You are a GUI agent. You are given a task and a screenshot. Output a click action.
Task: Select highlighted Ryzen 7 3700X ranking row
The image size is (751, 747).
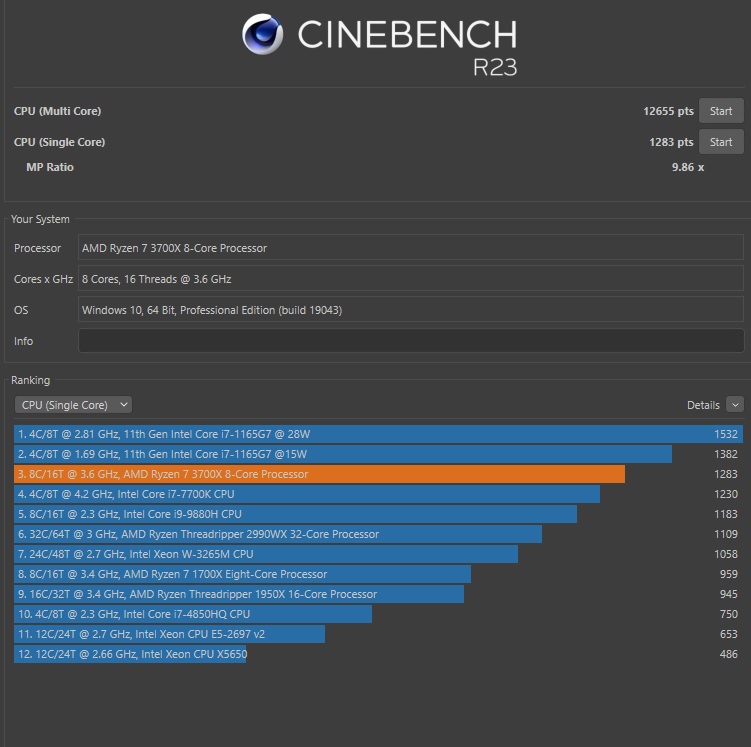click(378, 474)
